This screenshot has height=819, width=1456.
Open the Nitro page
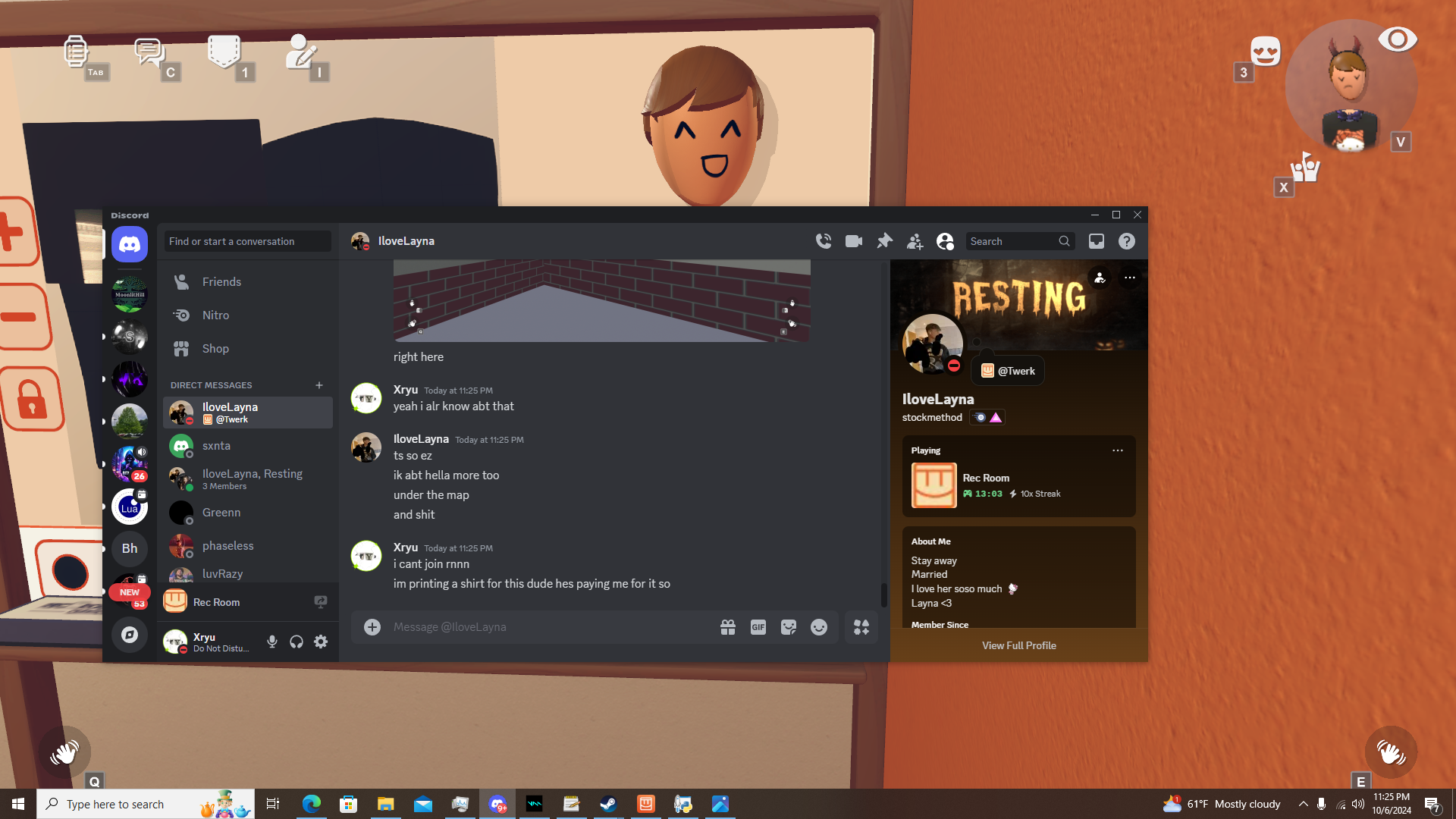pyautogui.click(x=215, y=315)
